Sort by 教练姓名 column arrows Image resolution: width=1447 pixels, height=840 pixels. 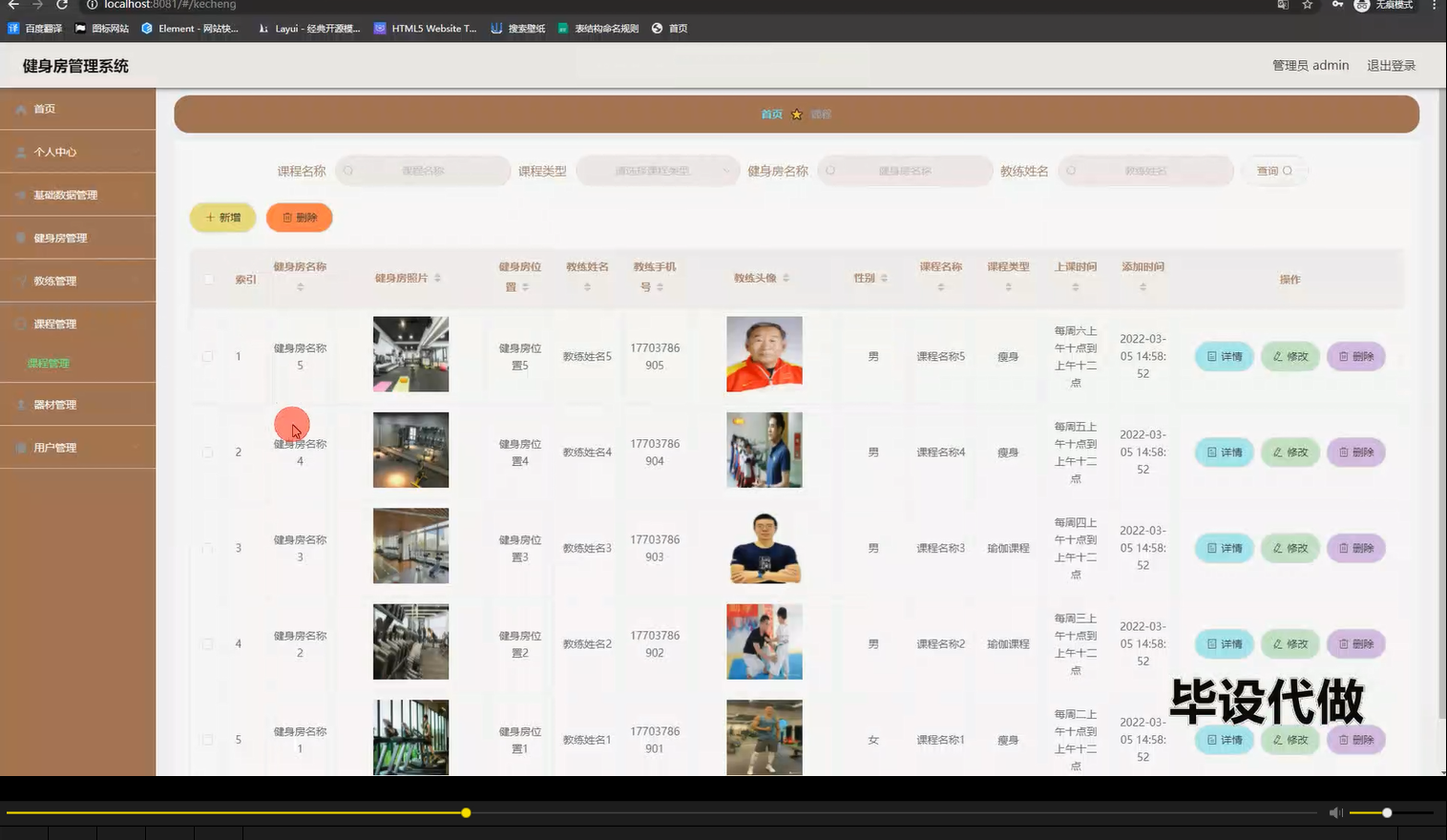[587, 287]
